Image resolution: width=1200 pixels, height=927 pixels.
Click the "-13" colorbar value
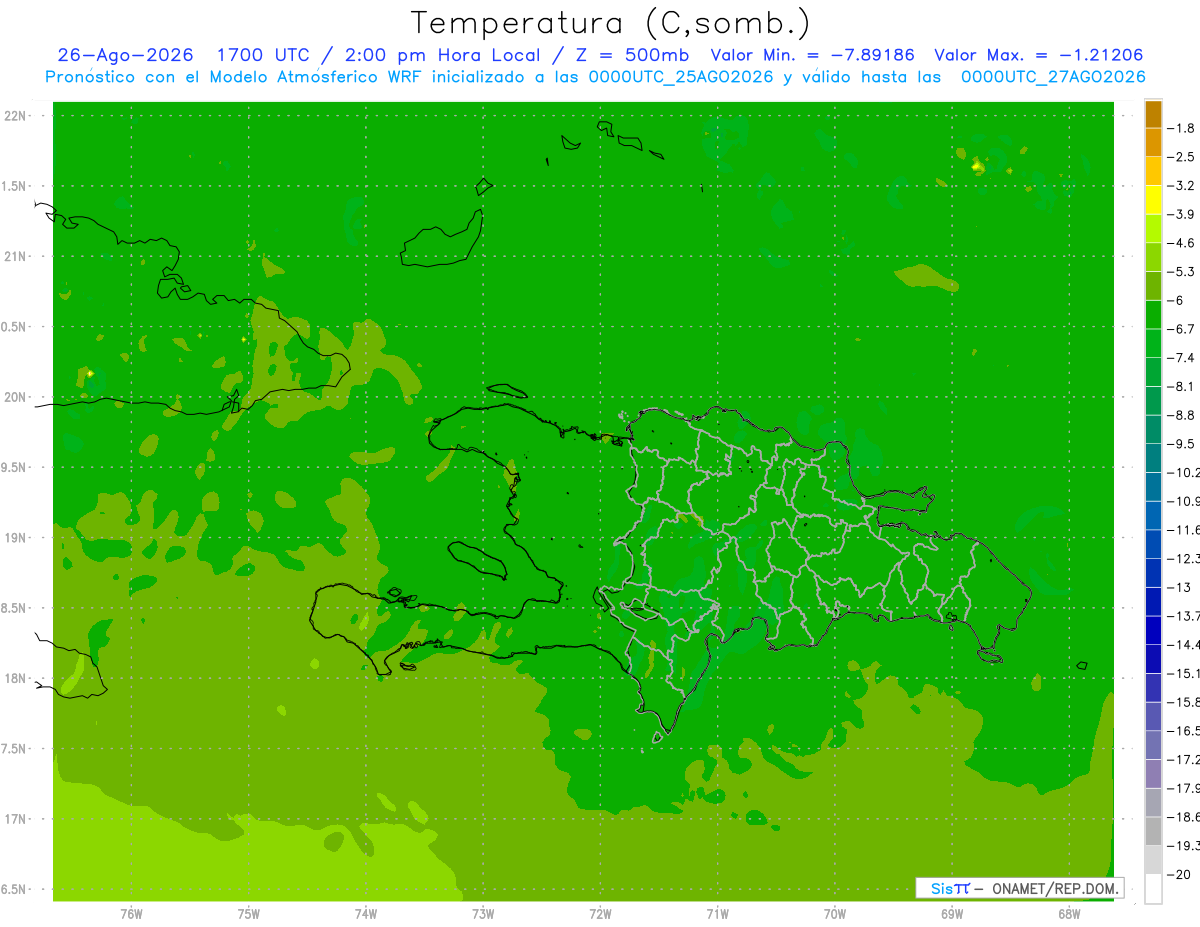pos(1177,587)
